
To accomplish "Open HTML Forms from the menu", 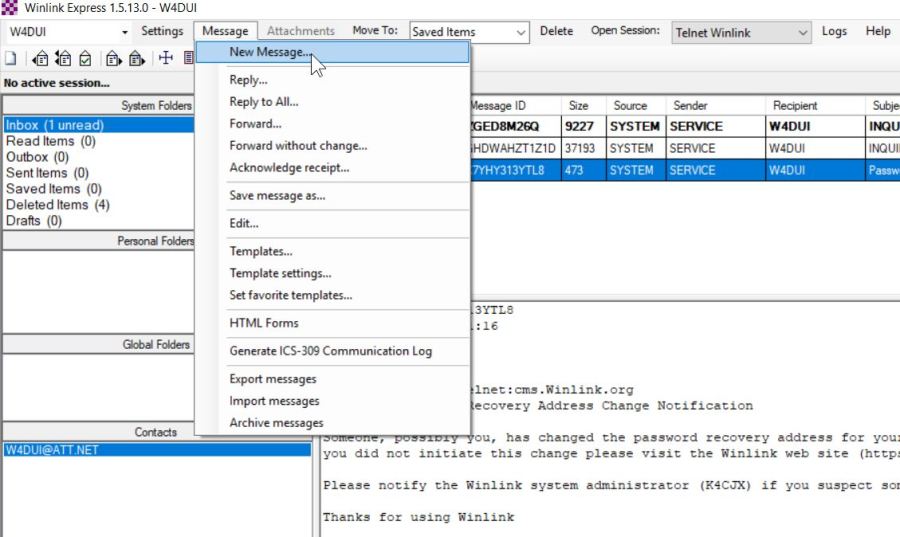I will pos(264,323).
